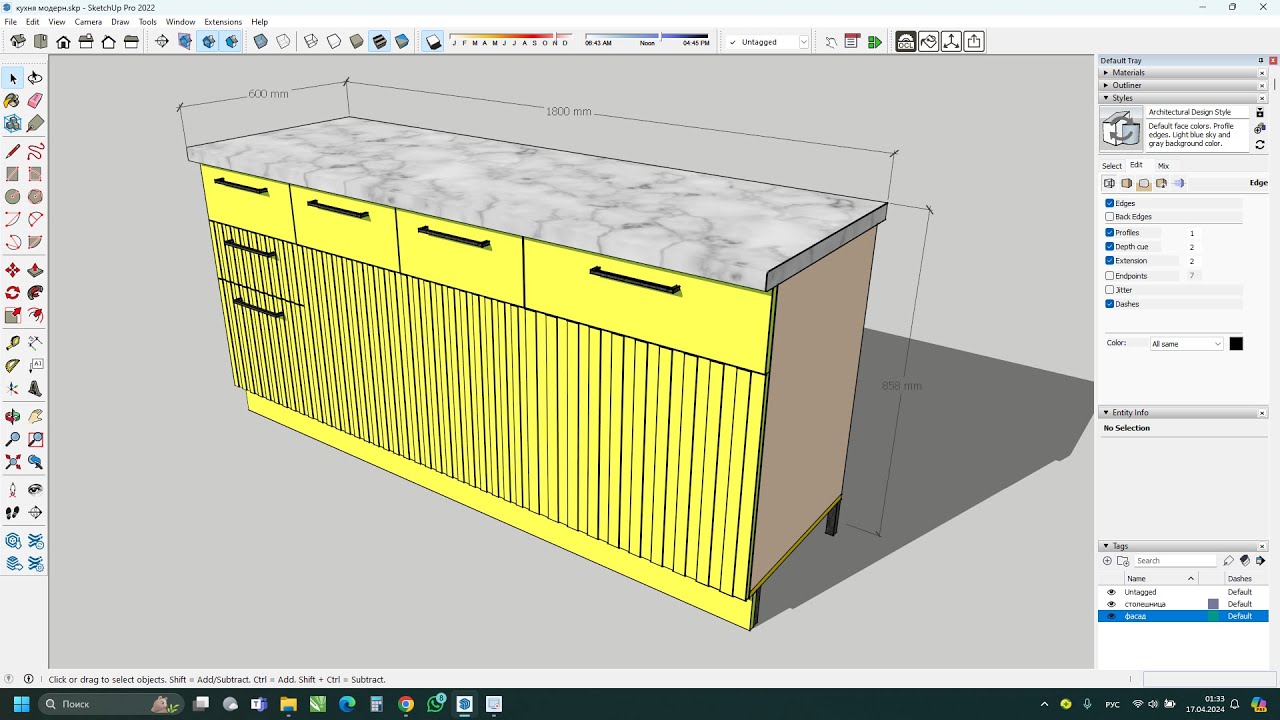Open Face Settings in Styles edit
The image size is (1280, 720).
[x=1126, y=183]
